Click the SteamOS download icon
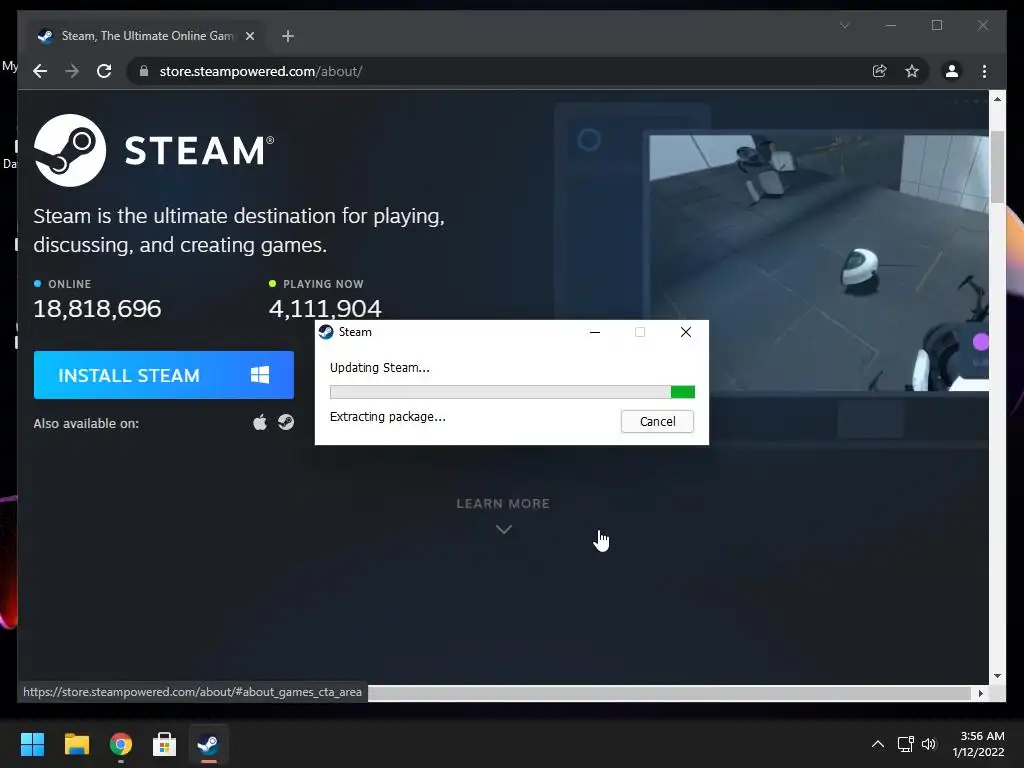1024x768 pixels. click(286, 423)
